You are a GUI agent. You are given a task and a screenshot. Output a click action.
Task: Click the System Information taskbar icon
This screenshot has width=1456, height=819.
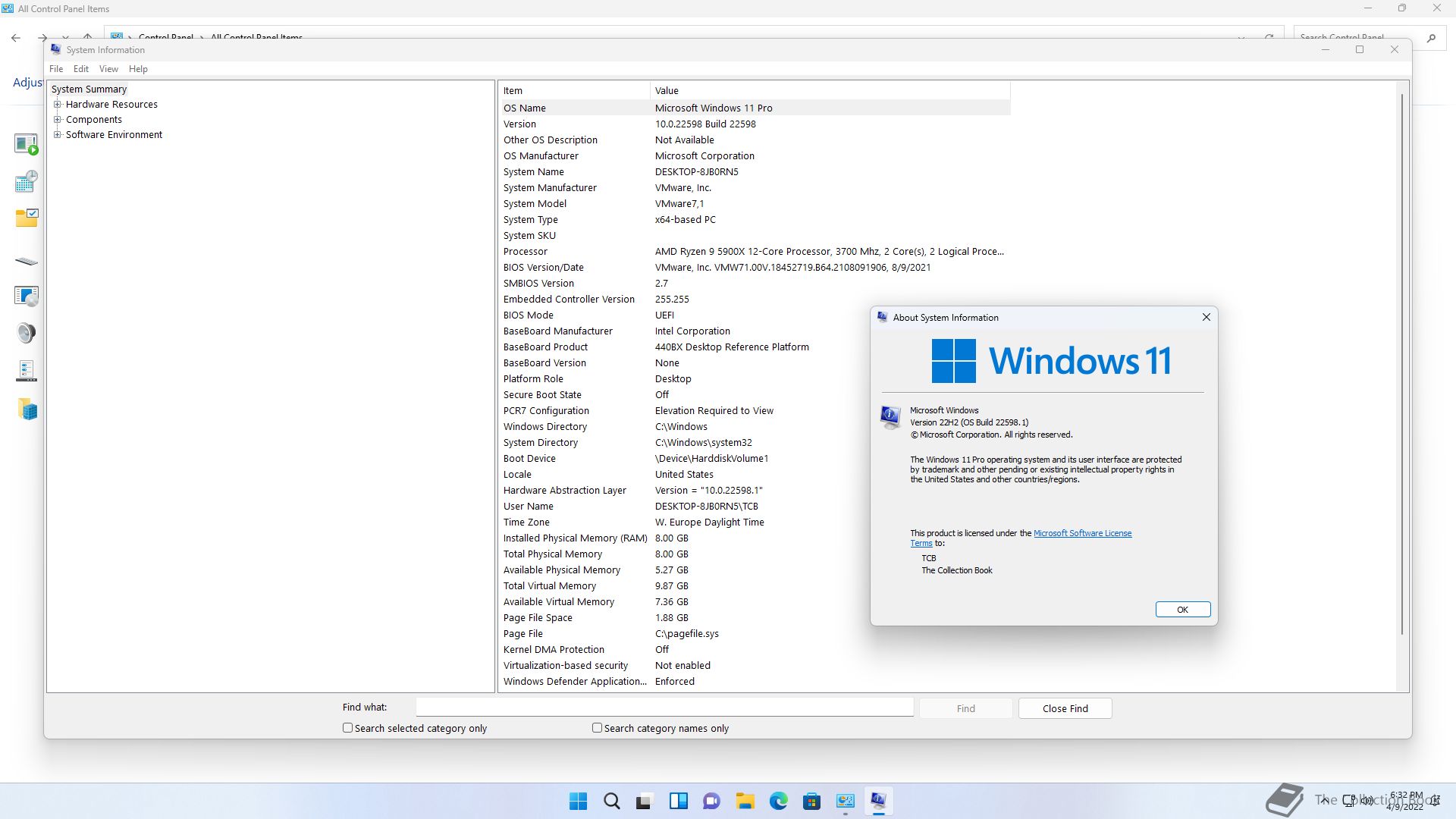coord(878,801)
